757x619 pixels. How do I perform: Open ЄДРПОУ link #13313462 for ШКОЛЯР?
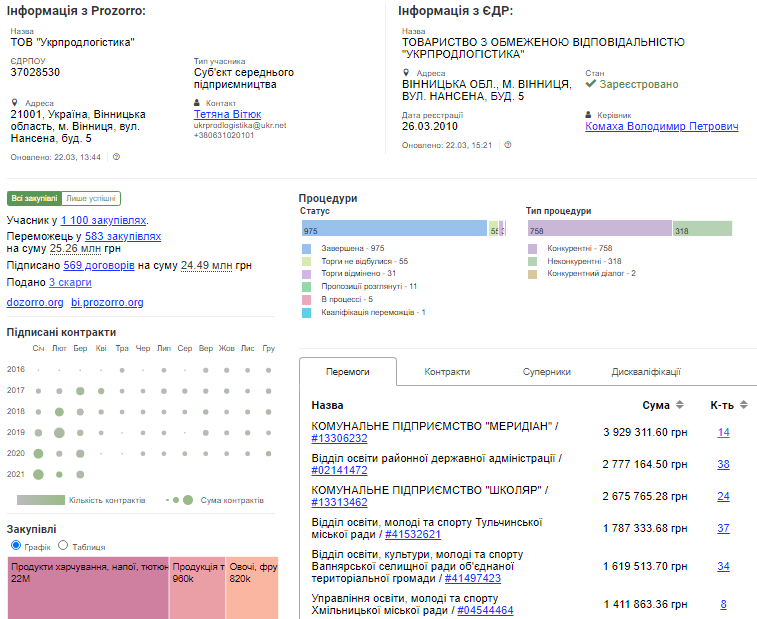click(339, 502)
